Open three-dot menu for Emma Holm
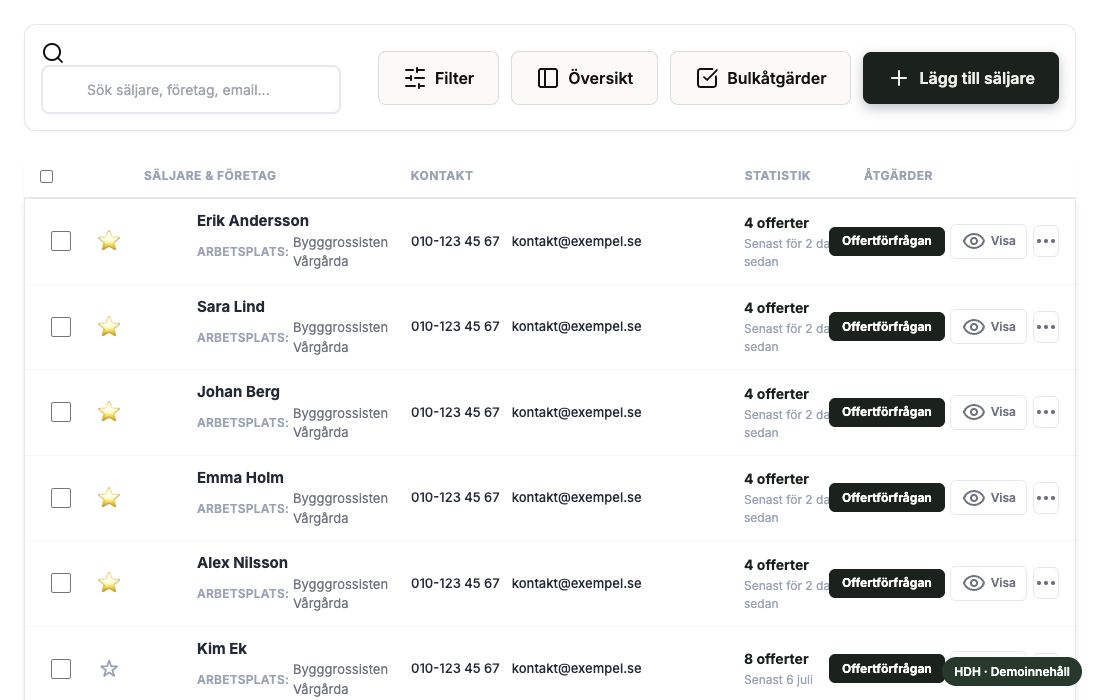The image size is (1100, 700). click(x=1045, y=498)
